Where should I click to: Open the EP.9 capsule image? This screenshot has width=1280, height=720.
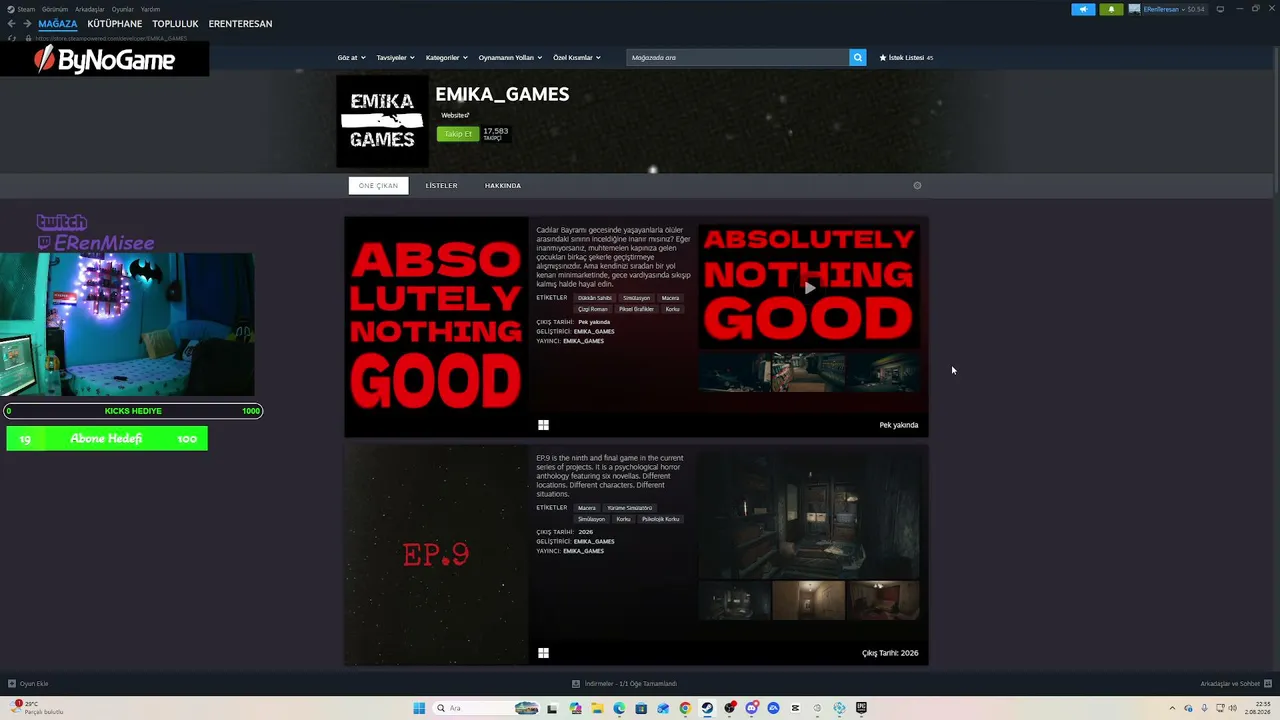coord(436,555)
